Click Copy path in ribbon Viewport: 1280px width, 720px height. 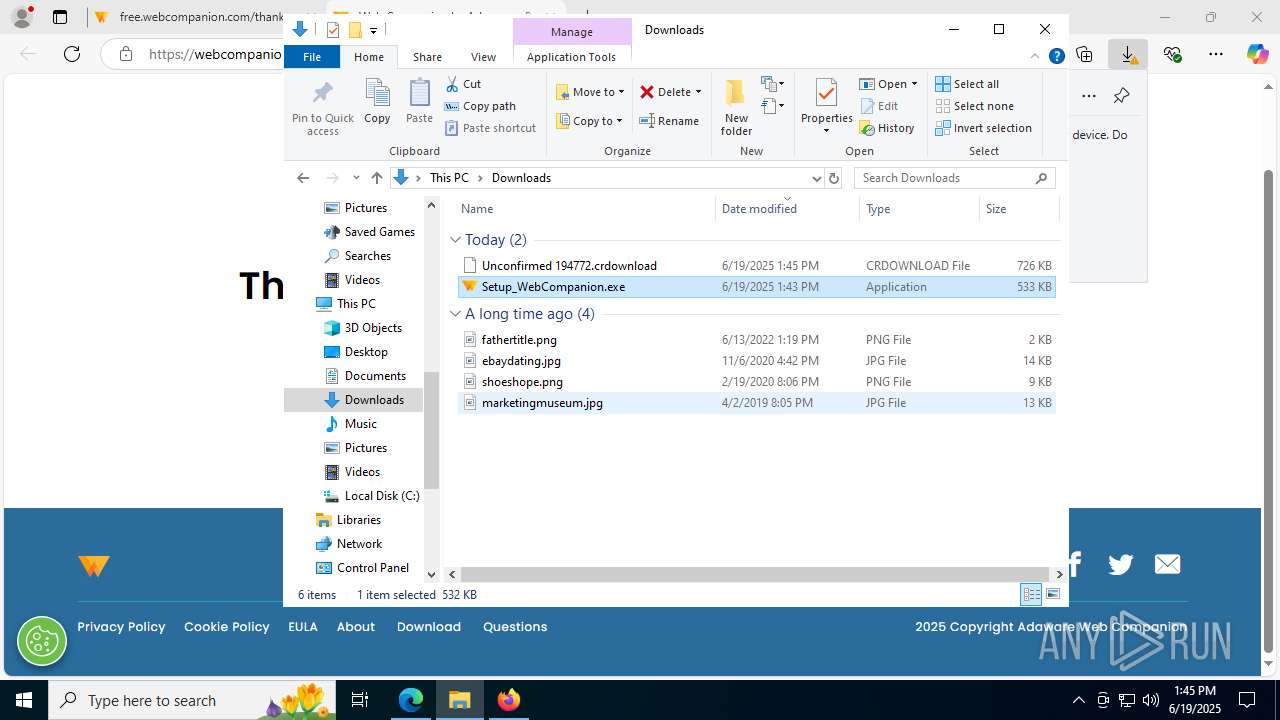(x=480, y=106)
